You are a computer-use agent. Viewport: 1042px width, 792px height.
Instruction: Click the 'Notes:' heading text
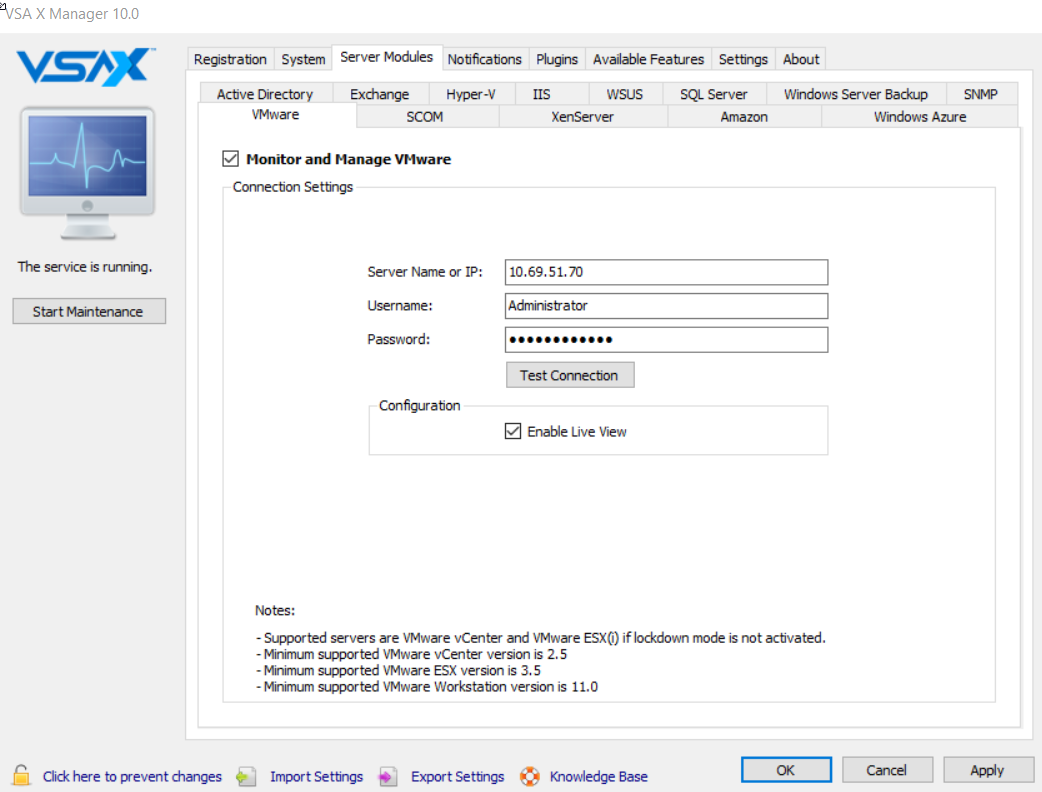pos(274,610)
